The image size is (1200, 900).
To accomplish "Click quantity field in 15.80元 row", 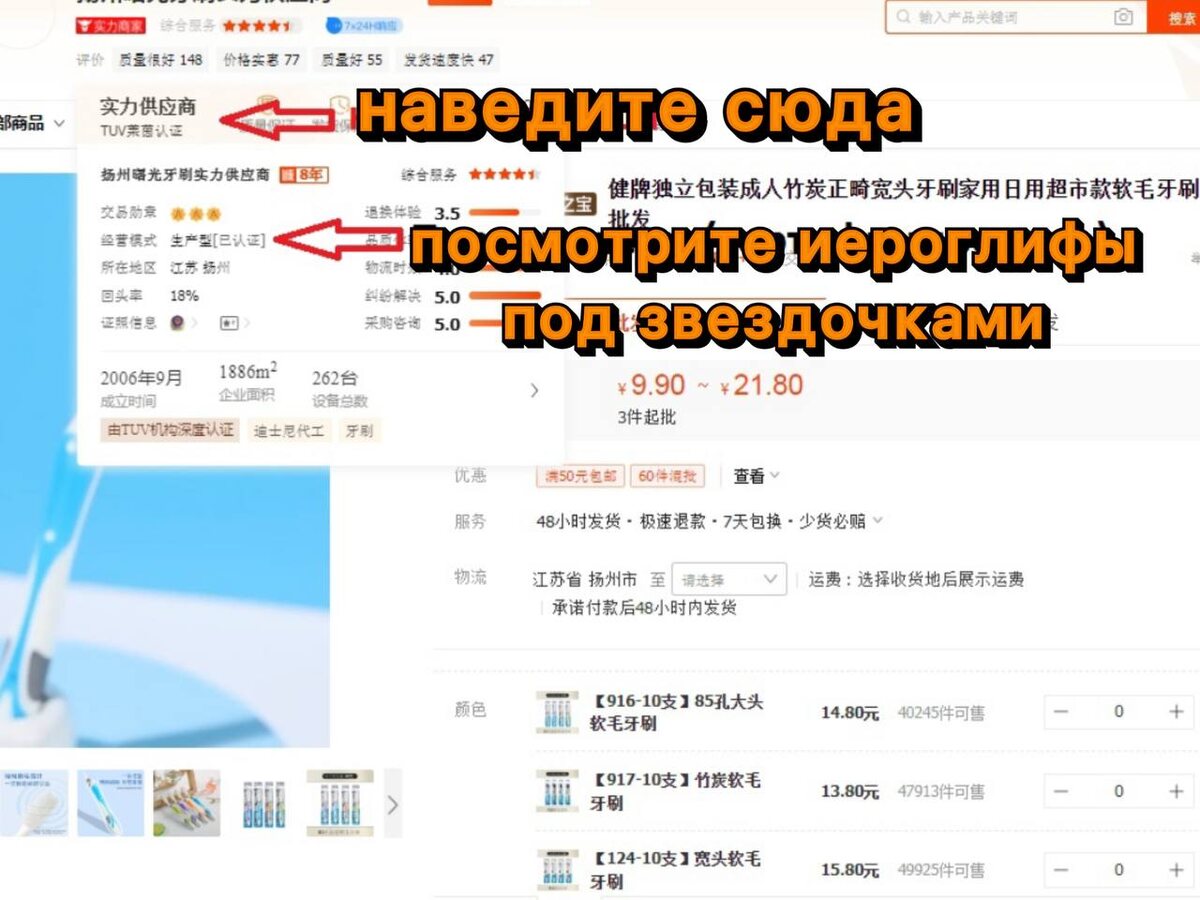I will 1119,870.
